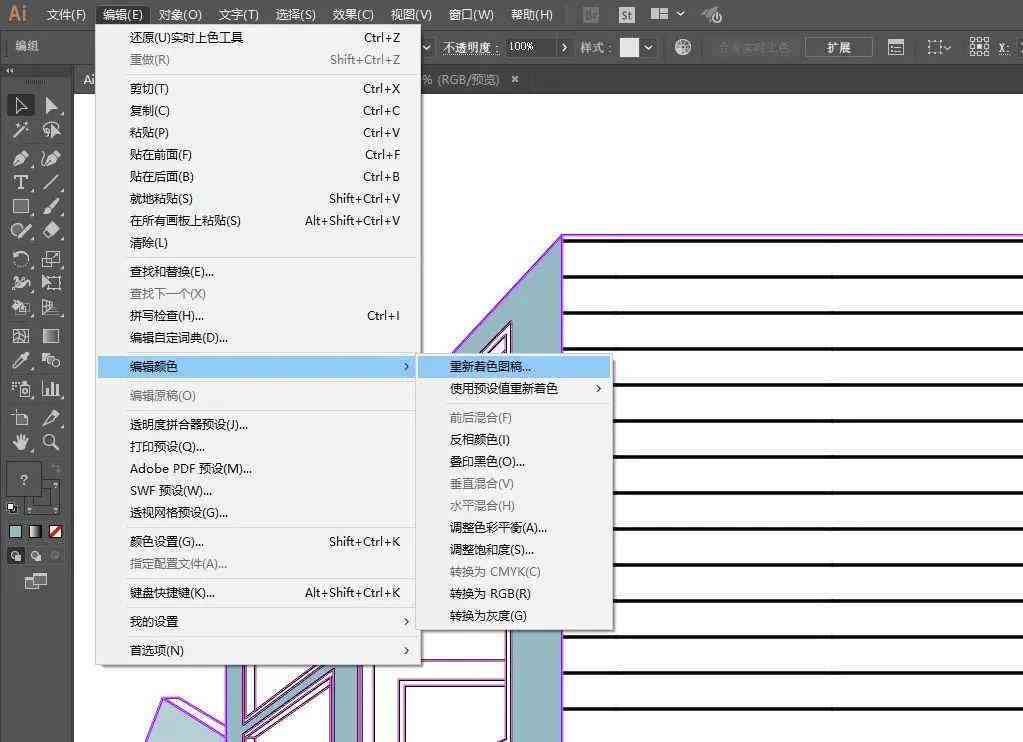Select the Perspective Grid tool
The width and height of the screenshot is (1023, 742).
point(51,307)
